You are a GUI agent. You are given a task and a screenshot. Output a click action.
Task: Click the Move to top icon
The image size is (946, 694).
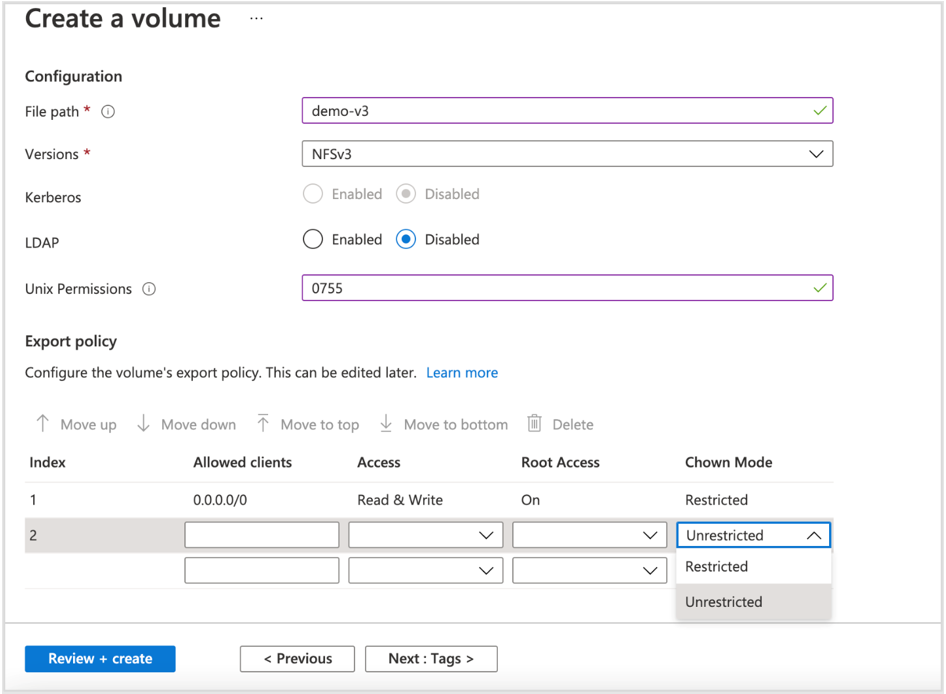pyautogui.click(x=262, y=424)
